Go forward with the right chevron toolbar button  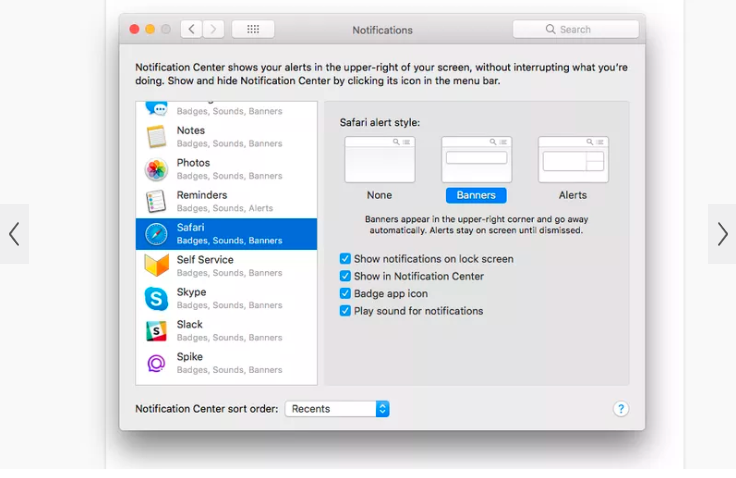coord(213,29)
